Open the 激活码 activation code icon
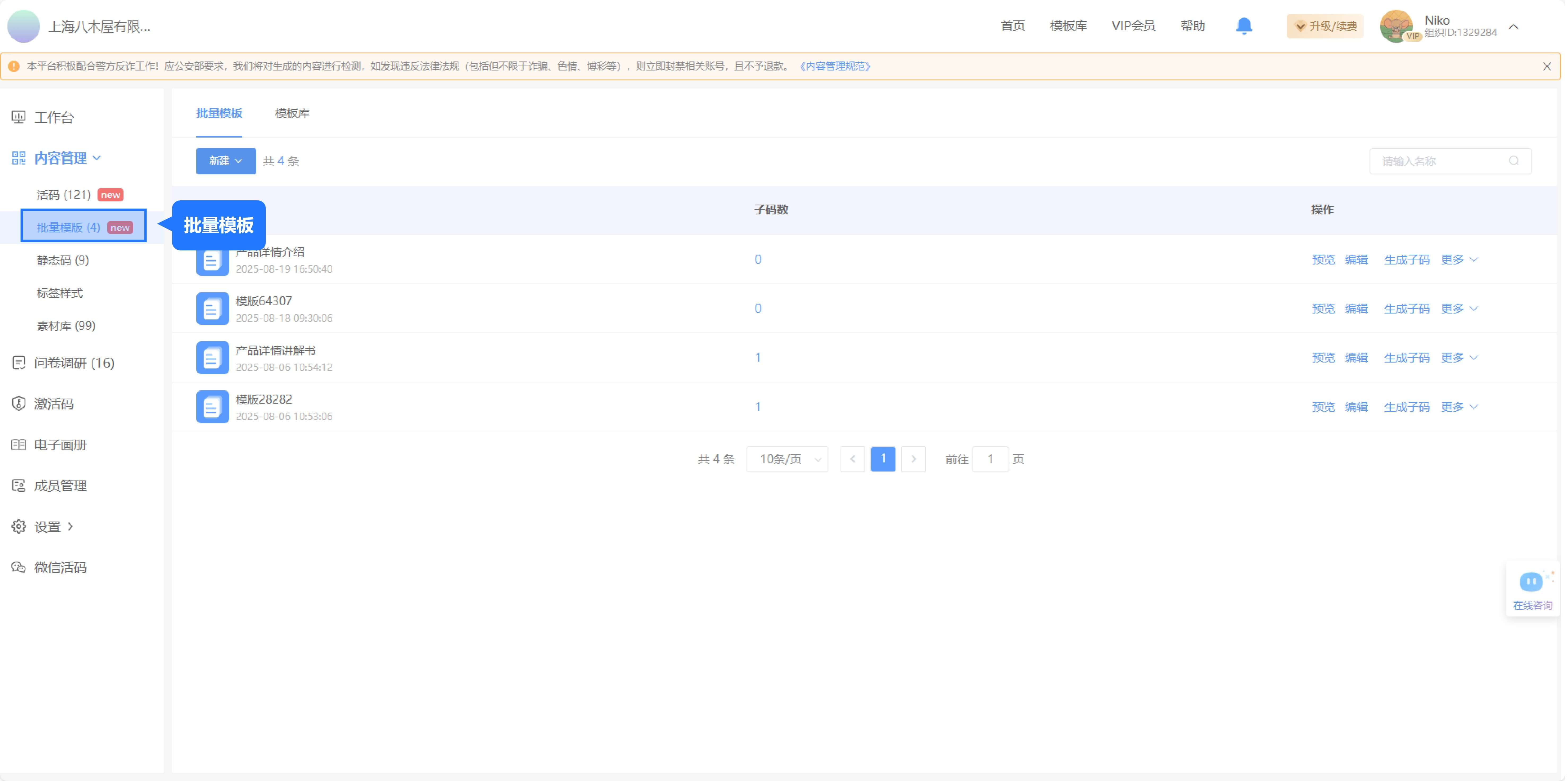Screen dimensions: 1568x781 pos(18,404)
